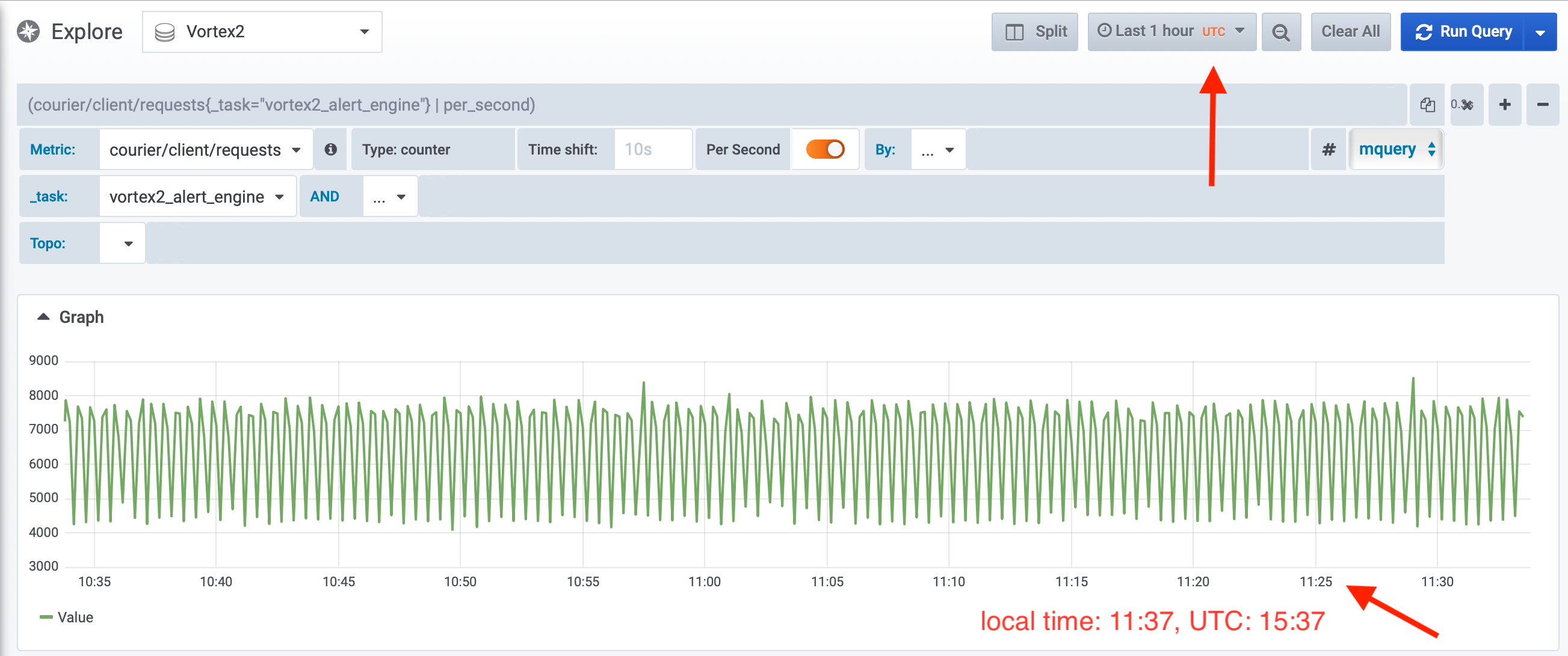Click the hash symbol button
1568x656 pixels.
point(1329,149)
